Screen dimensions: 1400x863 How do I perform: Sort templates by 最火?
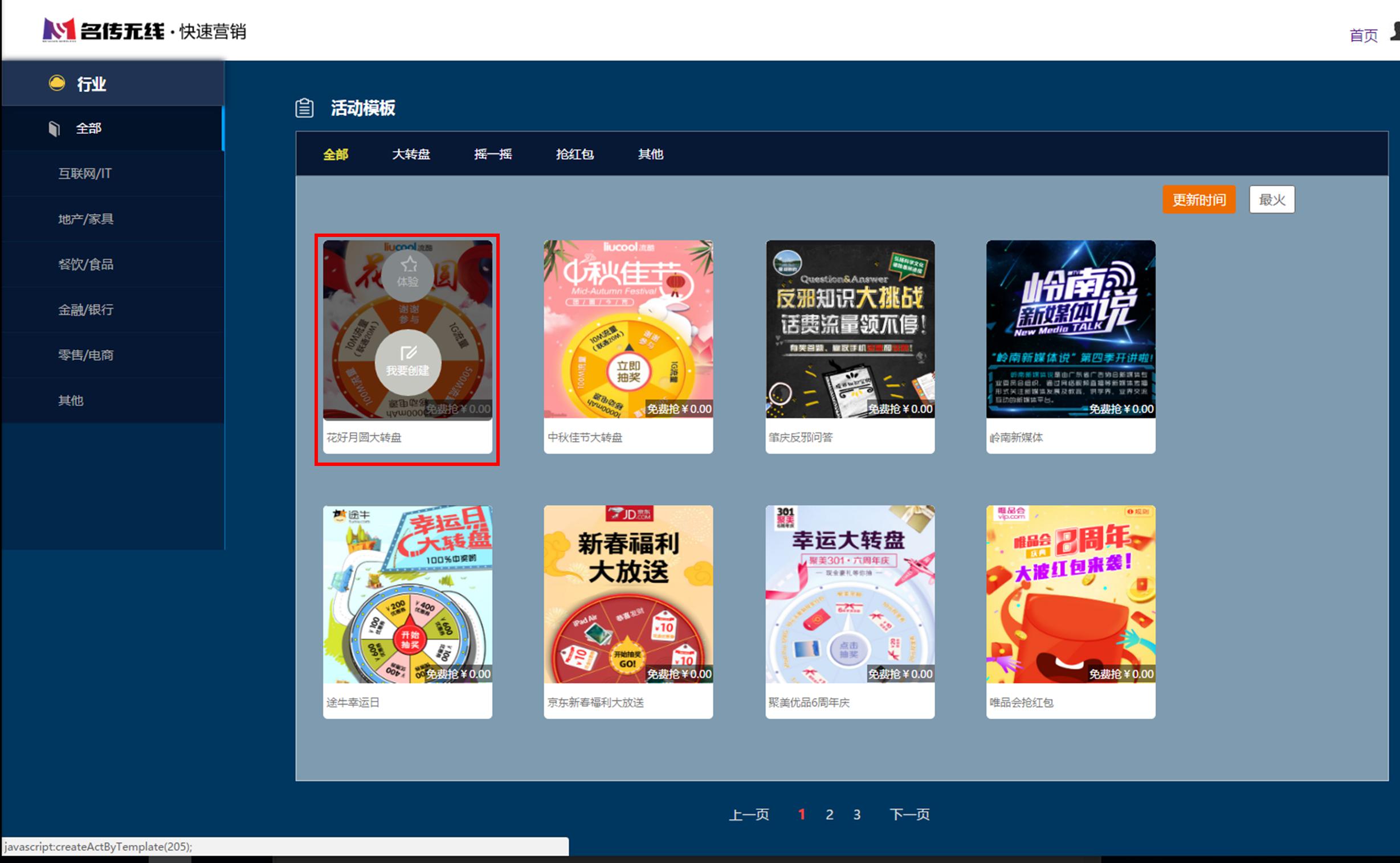coord(1272,200)
